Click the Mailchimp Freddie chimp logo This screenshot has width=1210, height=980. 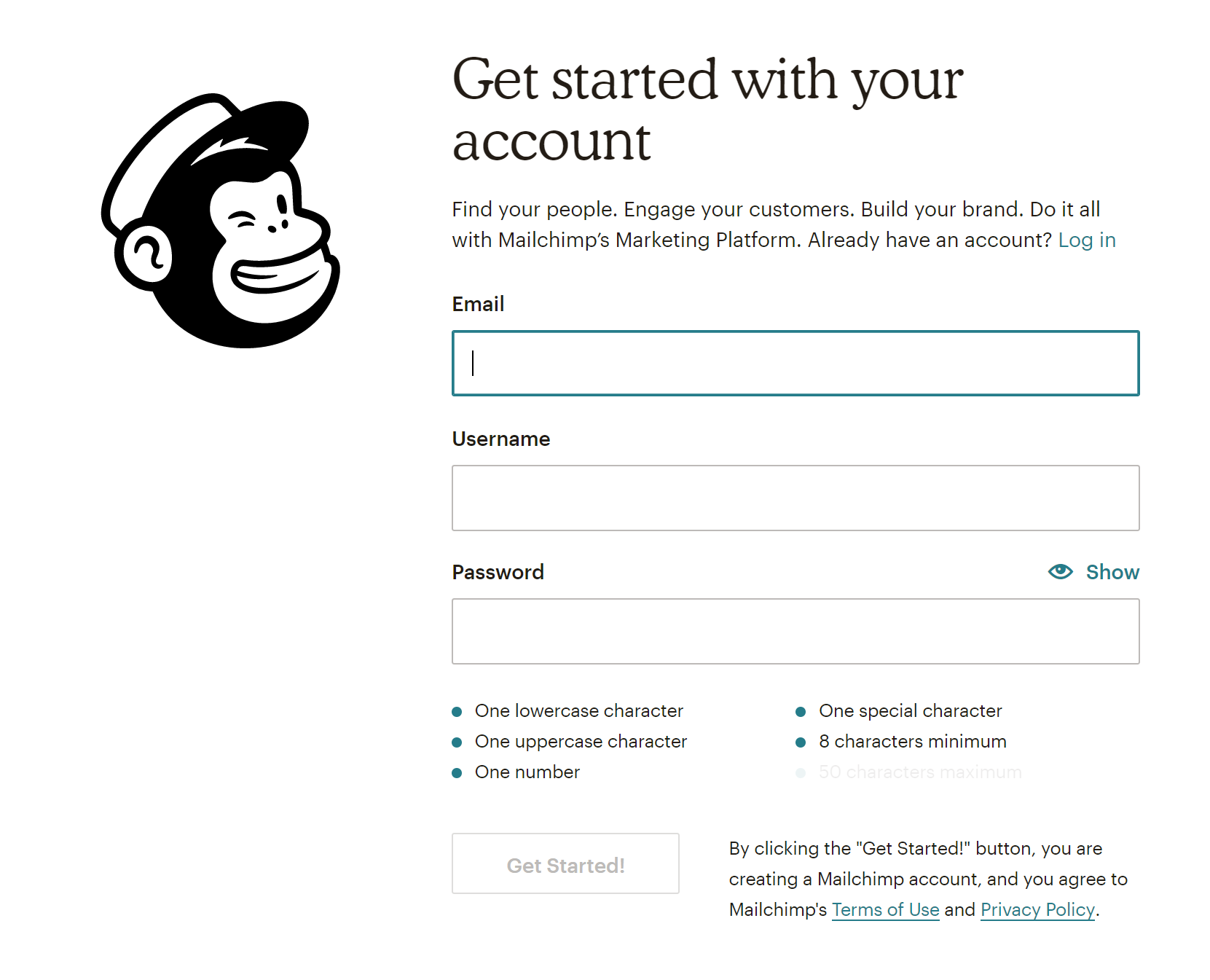pyautogui.click(x=221, y=221)
